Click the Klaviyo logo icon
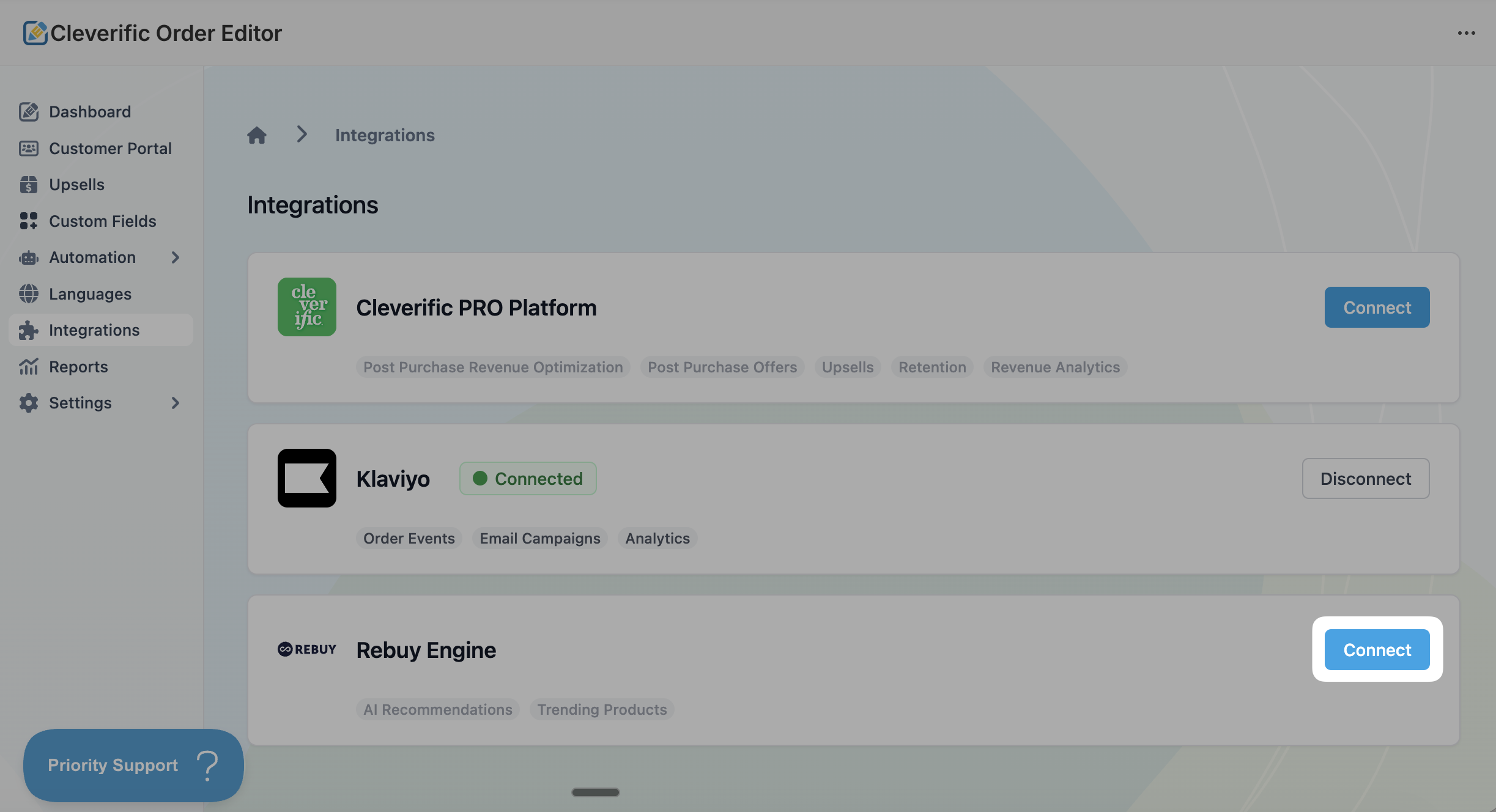The width and height of the screenshot is (1496, 812). click(x=307, y=478)
